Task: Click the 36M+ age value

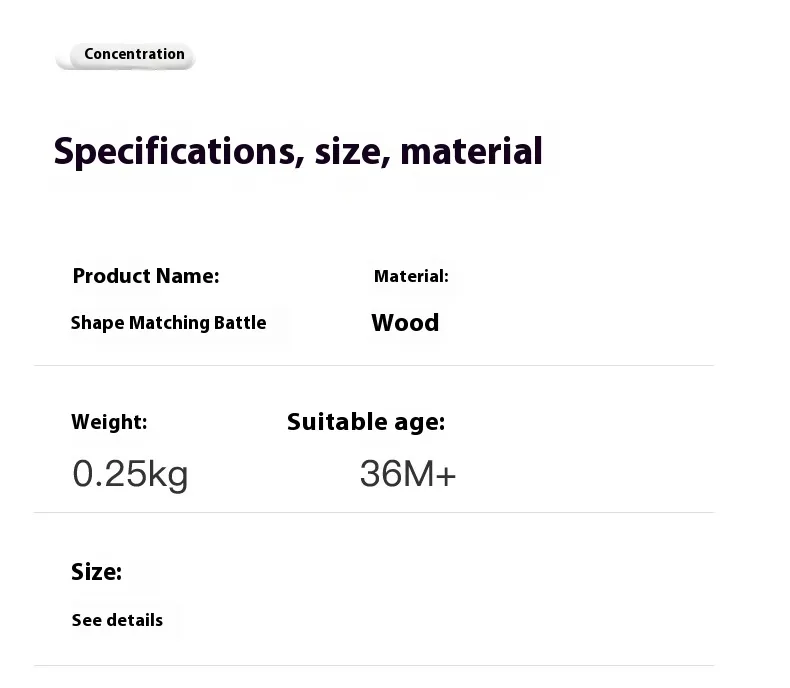Action: (407, 474)
